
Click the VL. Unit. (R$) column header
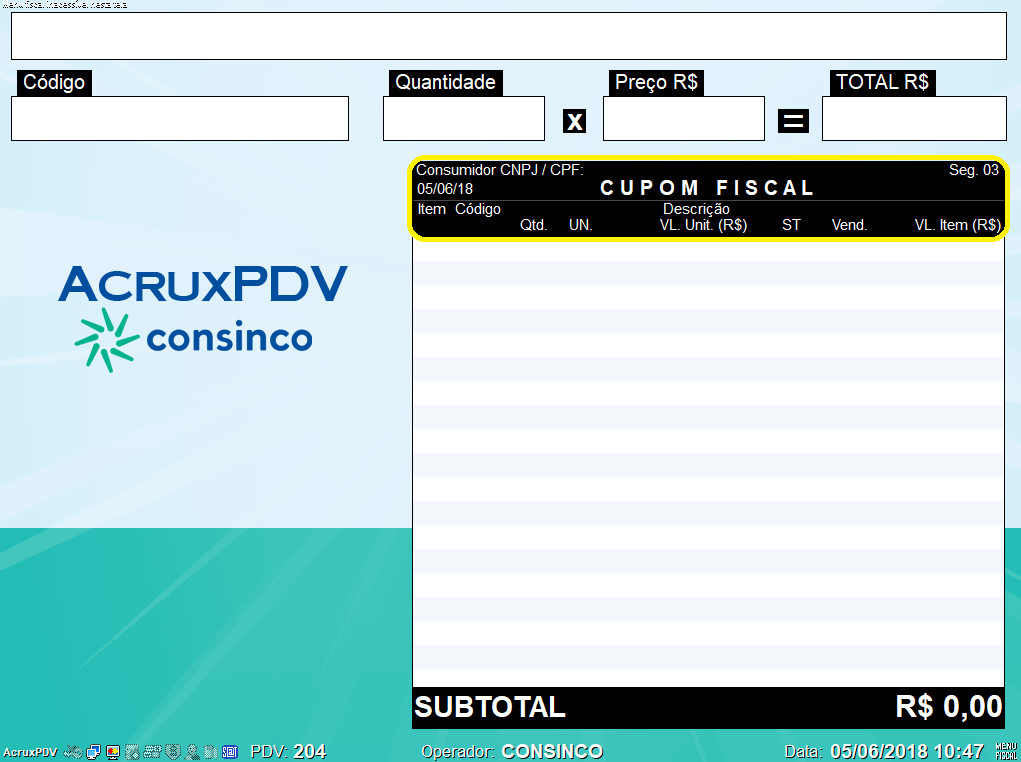(703, 225)
